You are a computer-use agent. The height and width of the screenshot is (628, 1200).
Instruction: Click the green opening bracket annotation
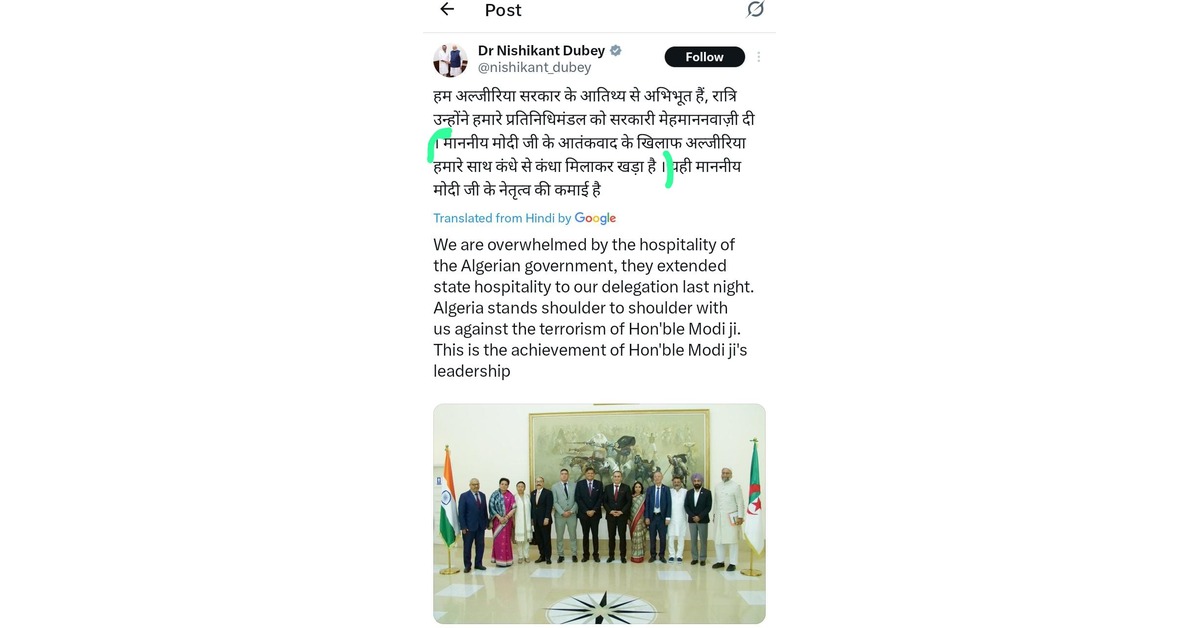tap(437, 145)
